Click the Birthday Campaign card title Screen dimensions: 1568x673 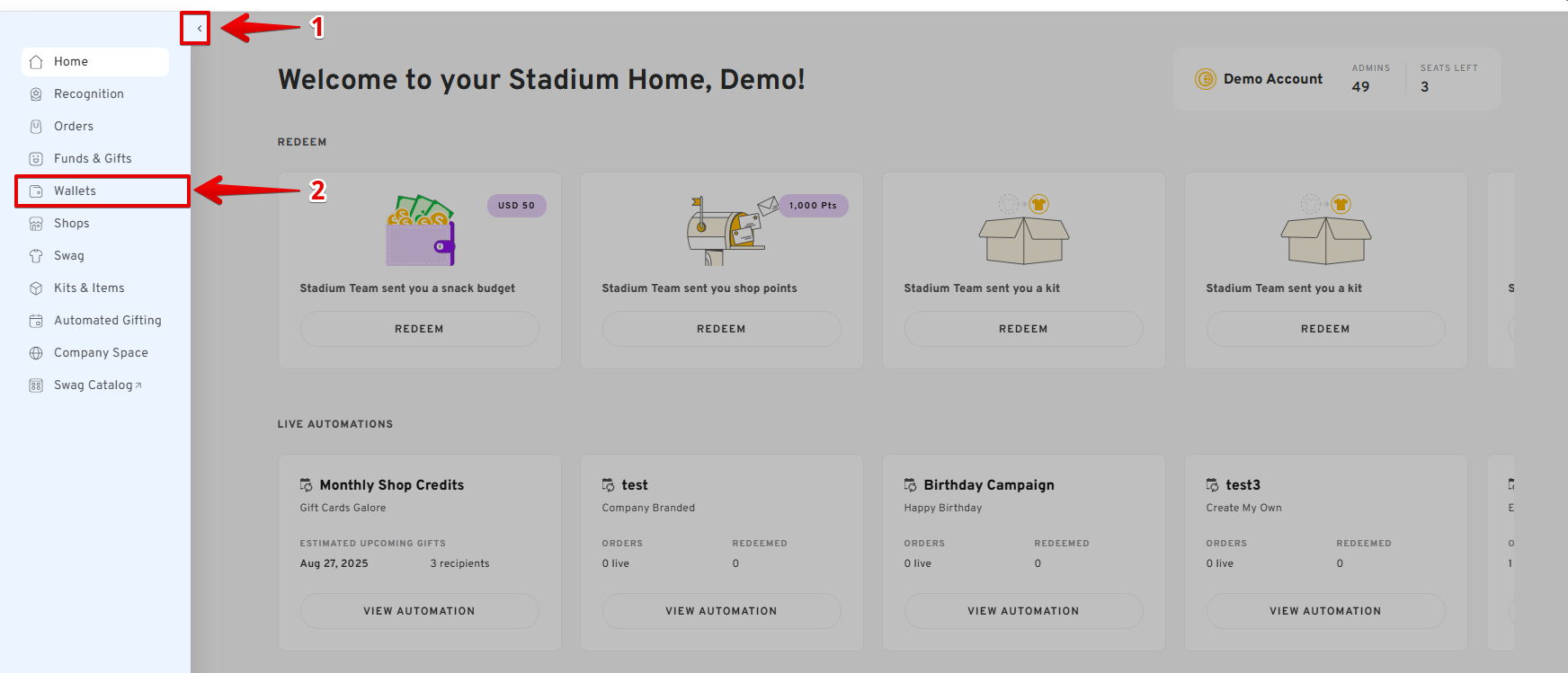[x=989, y=485]
